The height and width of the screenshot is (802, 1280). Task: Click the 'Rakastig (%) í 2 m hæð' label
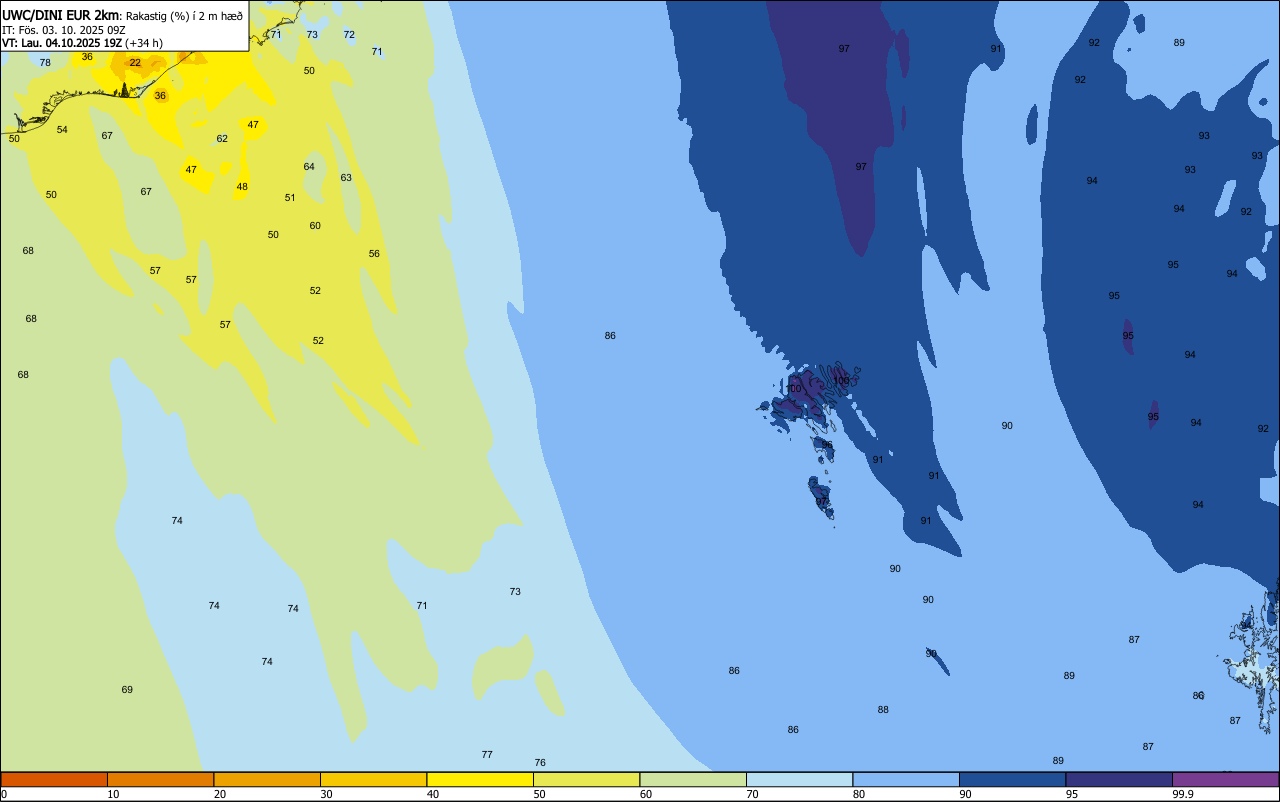click(x=184, y=15)
